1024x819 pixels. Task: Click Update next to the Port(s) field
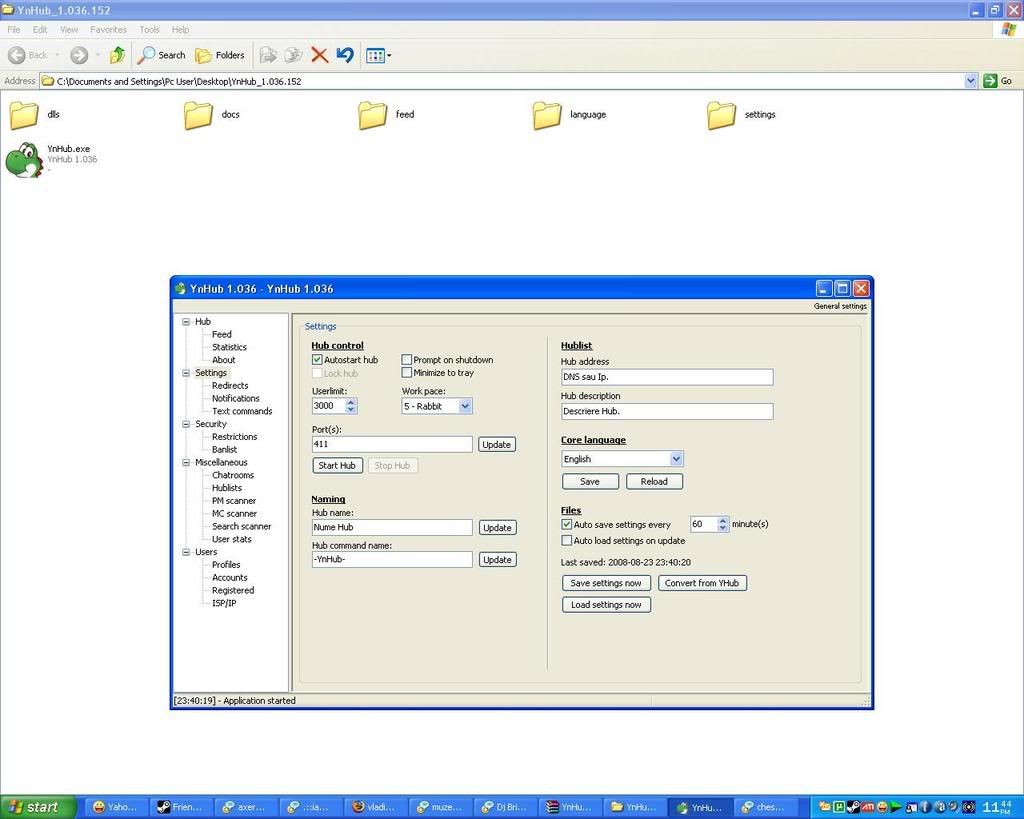496,445
